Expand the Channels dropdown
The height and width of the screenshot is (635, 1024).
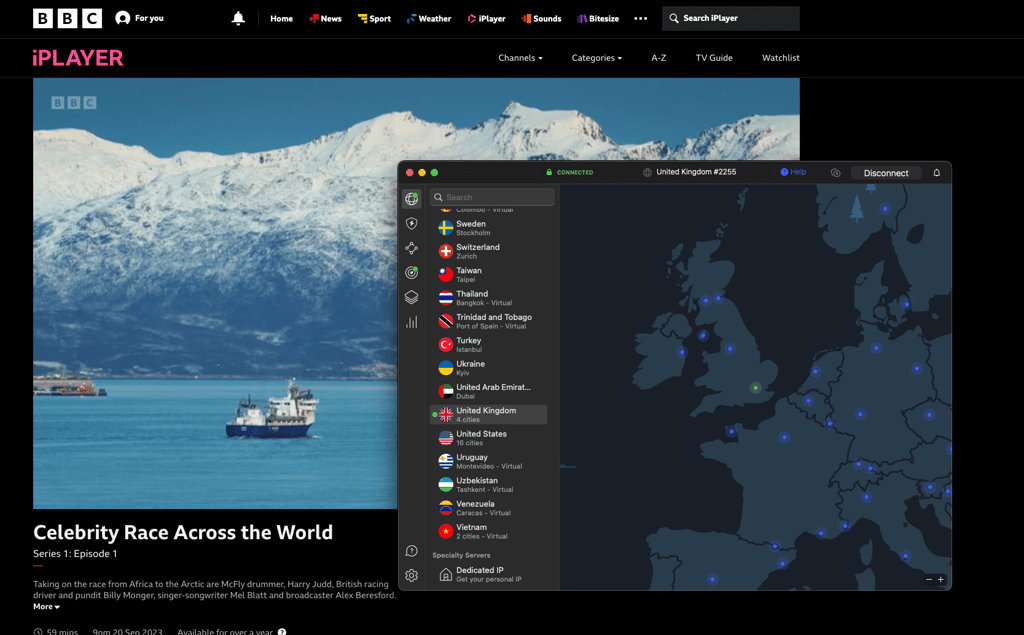pyautogui.click(x=520, y=57)
